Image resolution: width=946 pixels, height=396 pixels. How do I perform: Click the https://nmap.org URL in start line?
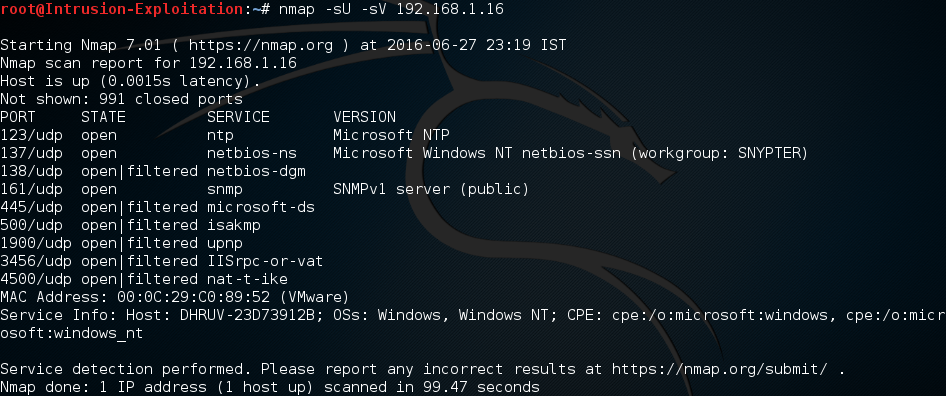[261, 45]
